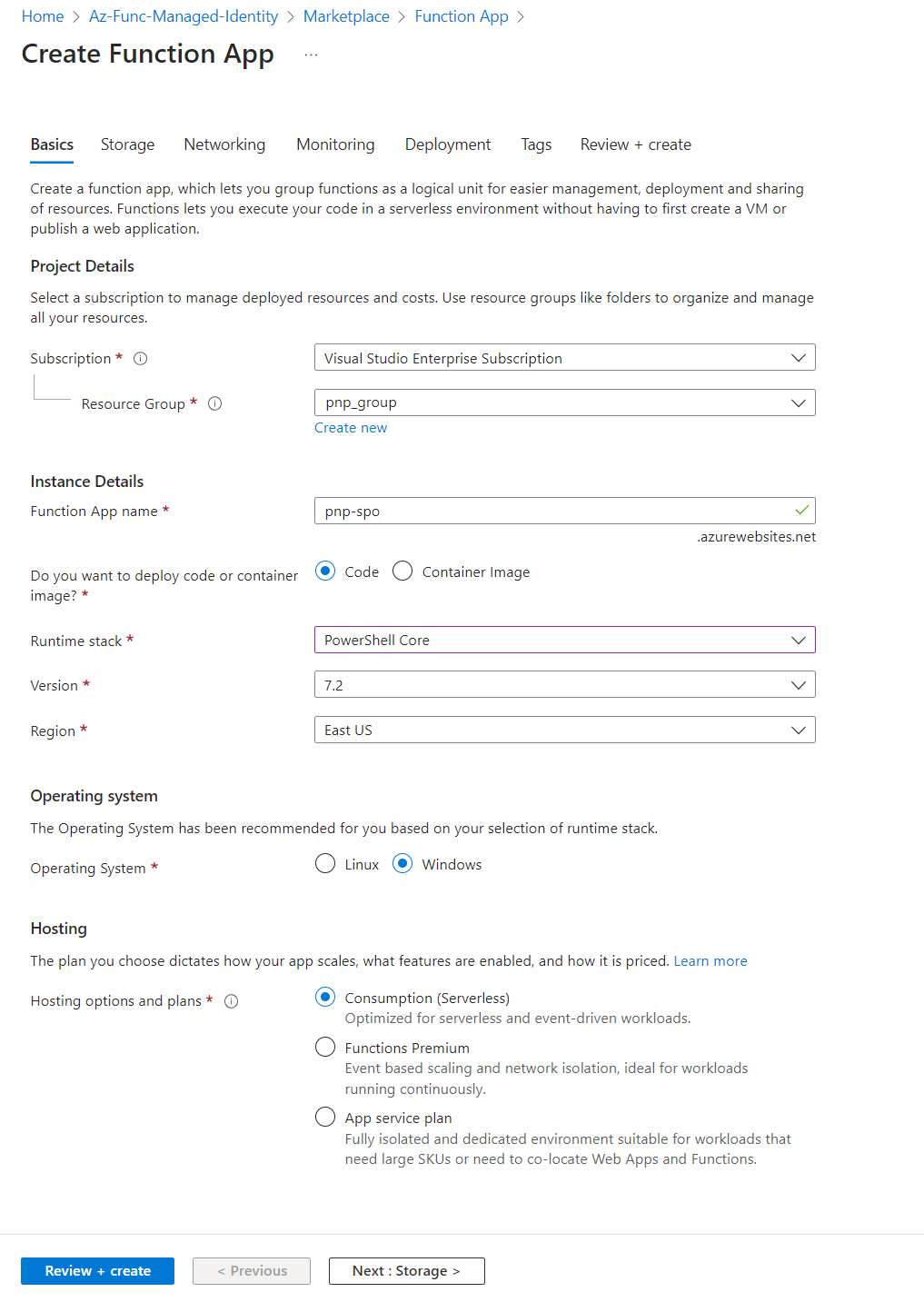
Task: Click the Resource Group info icon
Action: coord(215,404)
